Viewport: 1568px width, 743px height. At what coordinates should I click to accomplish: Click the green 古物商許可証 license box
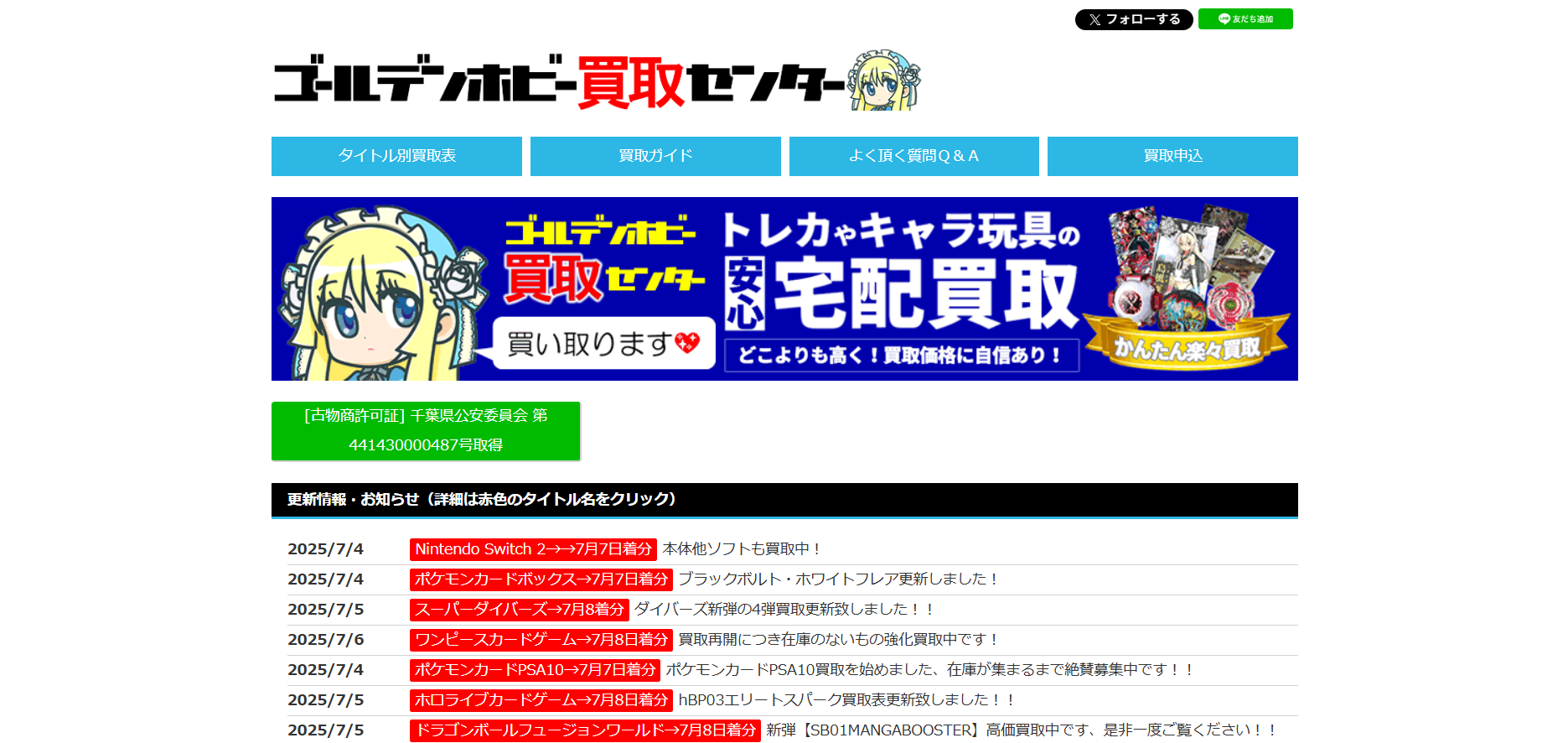[x=426, y=431]
